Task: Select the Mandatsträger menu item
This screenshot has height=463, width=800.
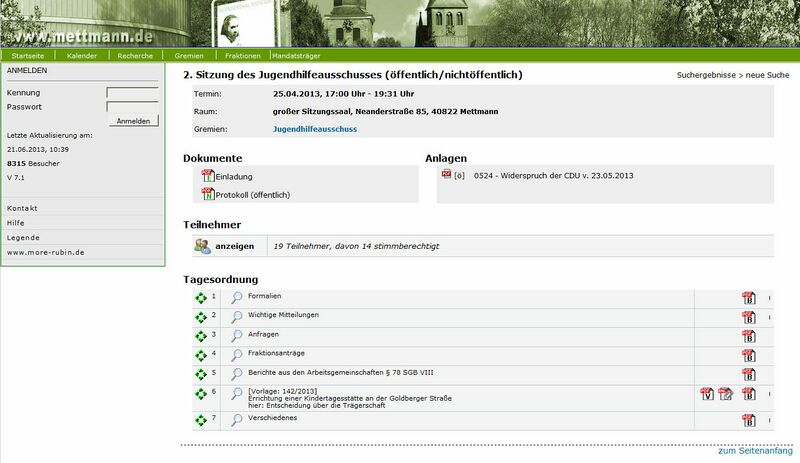Action: [297, 56]
